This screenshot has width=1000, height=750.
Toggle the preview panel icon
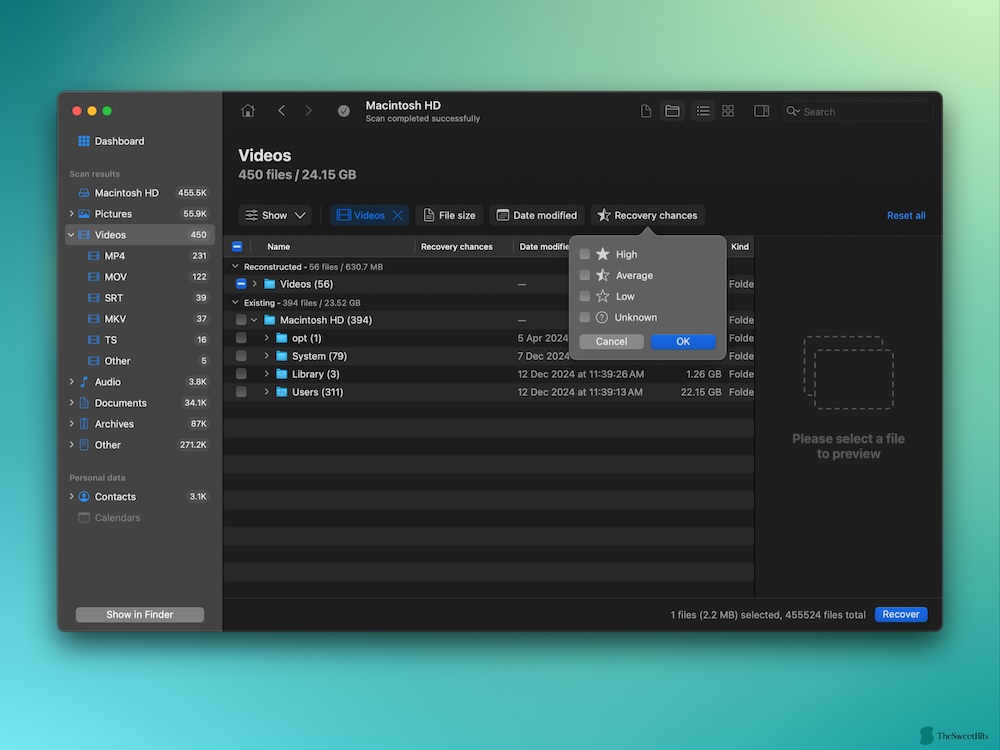click(x=761, y=111)
